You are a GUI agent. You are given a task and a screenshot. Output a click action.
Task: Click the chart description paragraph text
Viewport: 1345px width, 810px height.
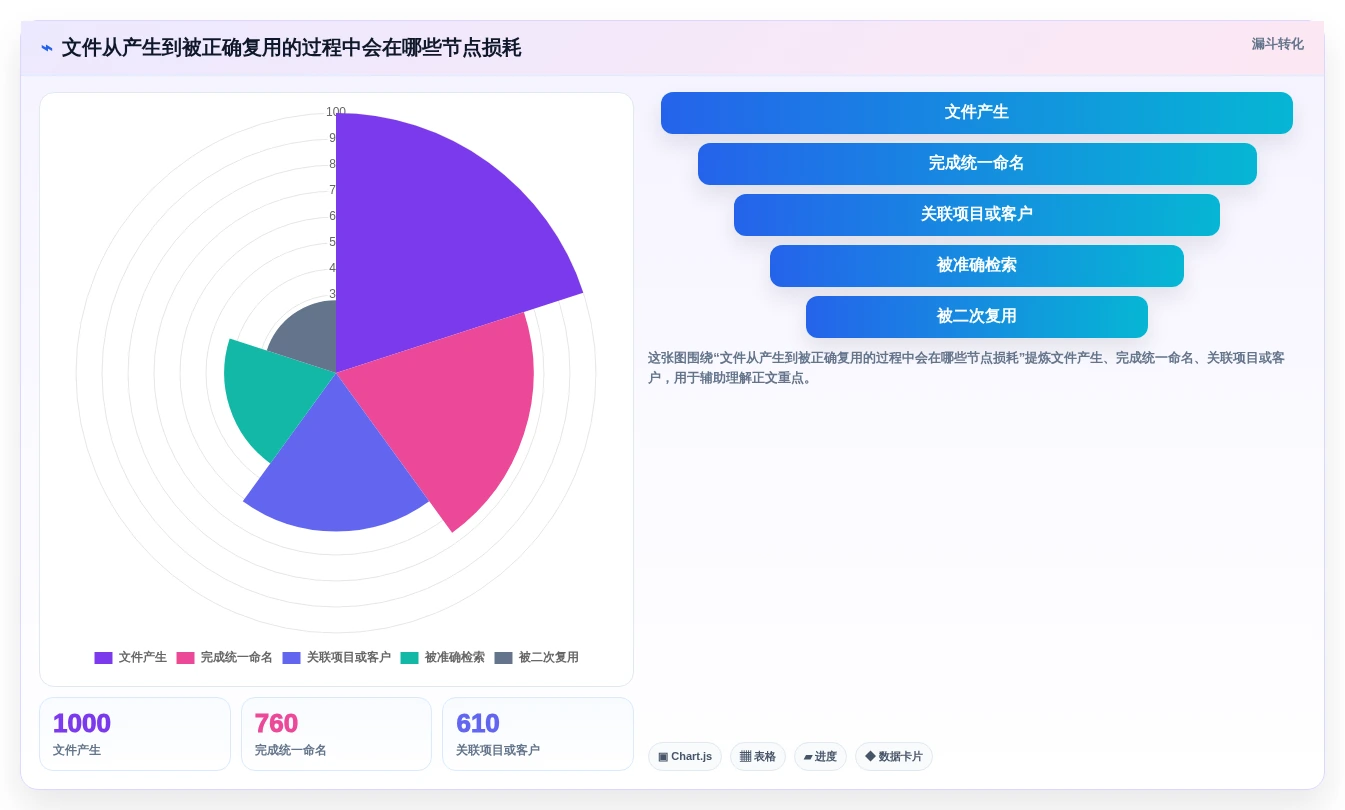[966, 368]
